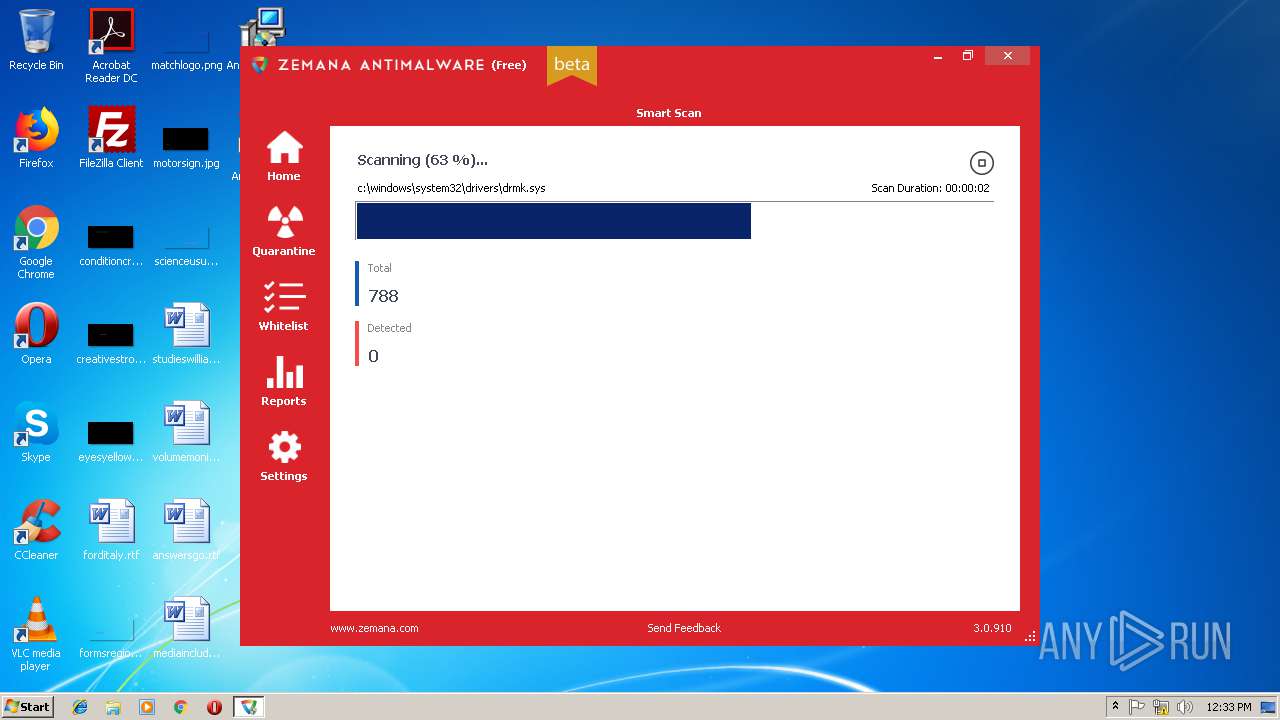Click version number 3.0.910
1280x720 pixels.
click(x=992, y=628)
